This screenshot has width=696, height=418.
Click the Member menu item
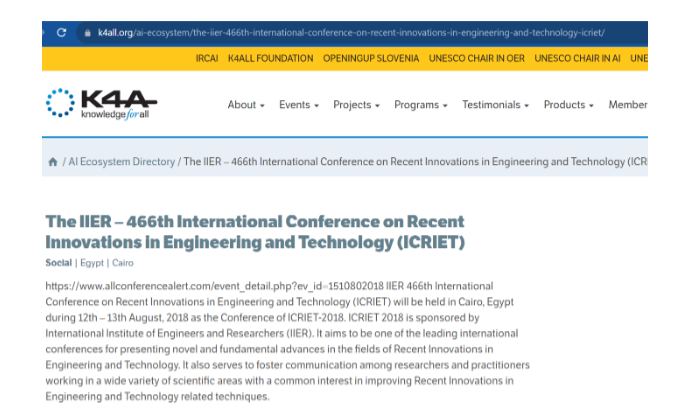click(x=628, y=105)
